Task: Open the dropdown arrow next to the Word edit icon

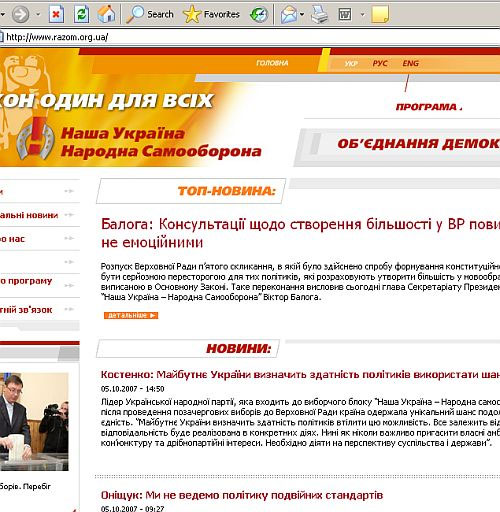Action: (x=362, y=15)
